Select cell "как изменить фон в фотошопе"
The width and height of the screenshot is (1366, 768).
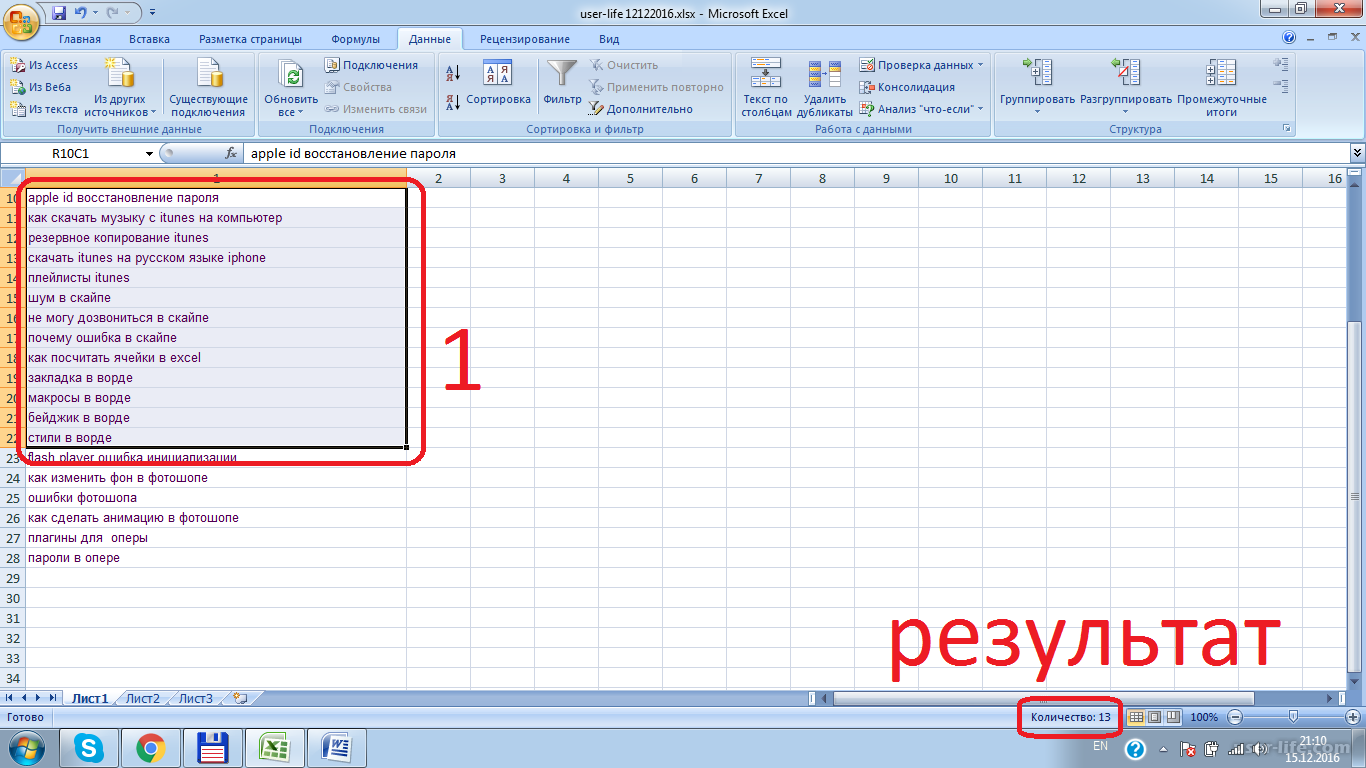coord(216,478)
